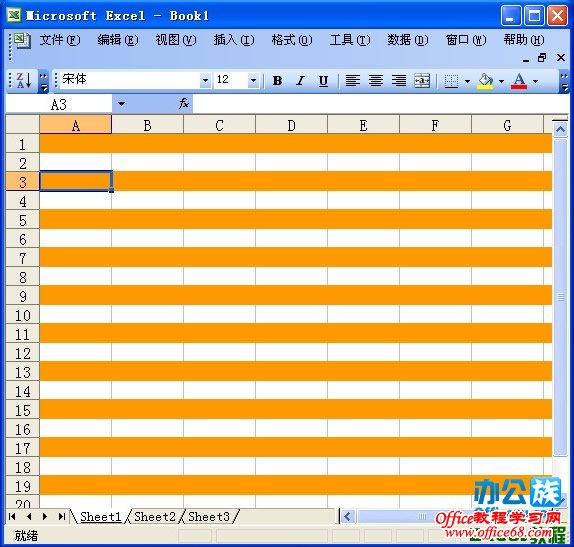
Task: Toggle Italic formatting
Action: (301, 80)
